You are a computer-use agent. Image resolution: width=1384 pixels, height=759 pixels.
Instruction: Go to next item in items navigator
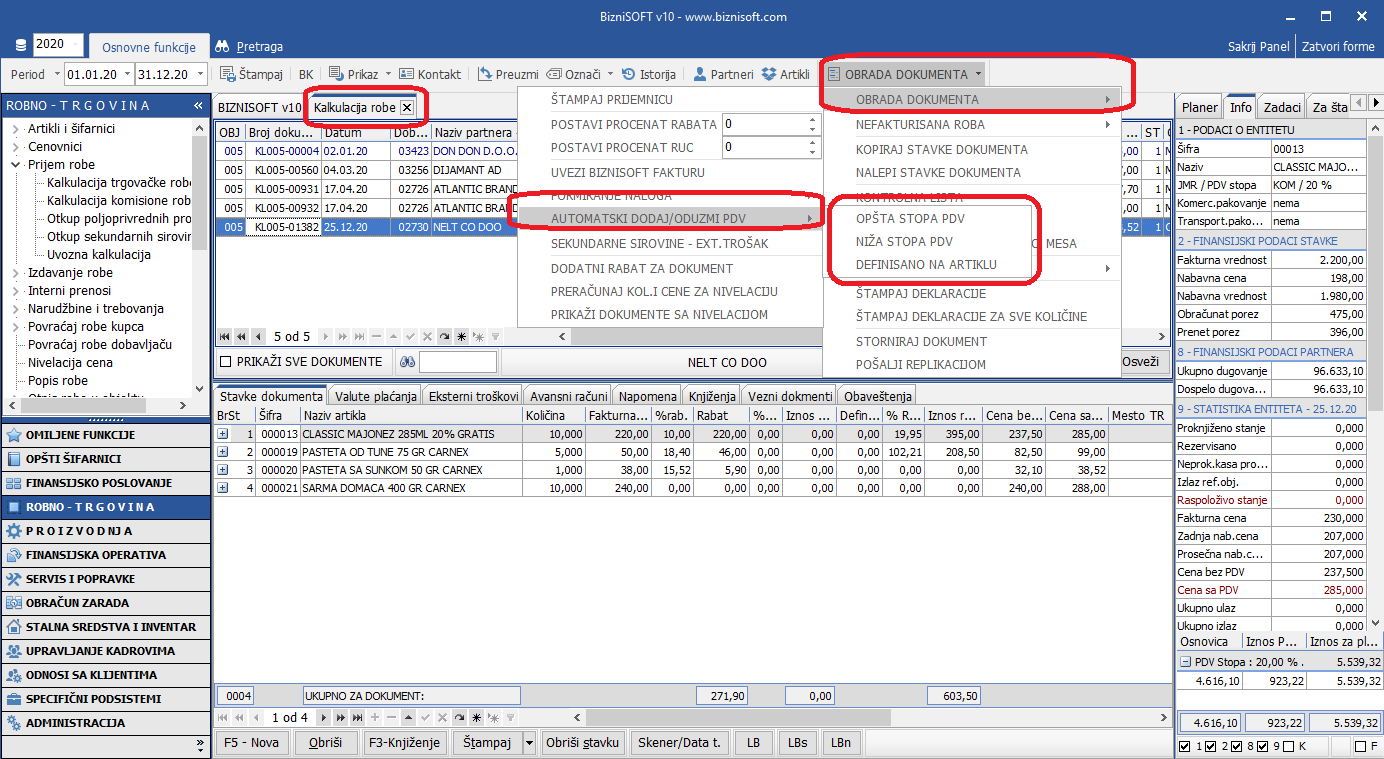tap(324, 718)
